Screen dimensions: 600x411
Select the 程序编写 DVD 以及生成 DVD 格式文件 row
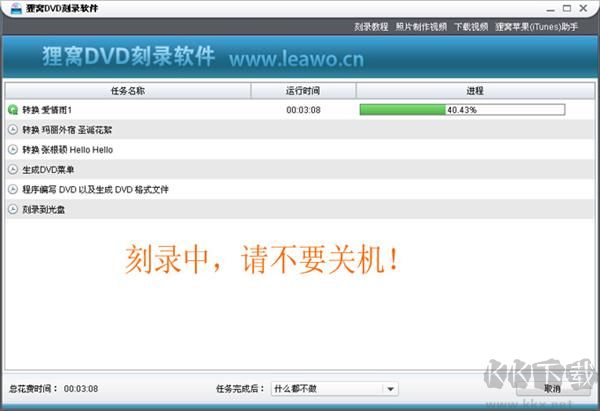pyautogui.click(x=300, y=189)
